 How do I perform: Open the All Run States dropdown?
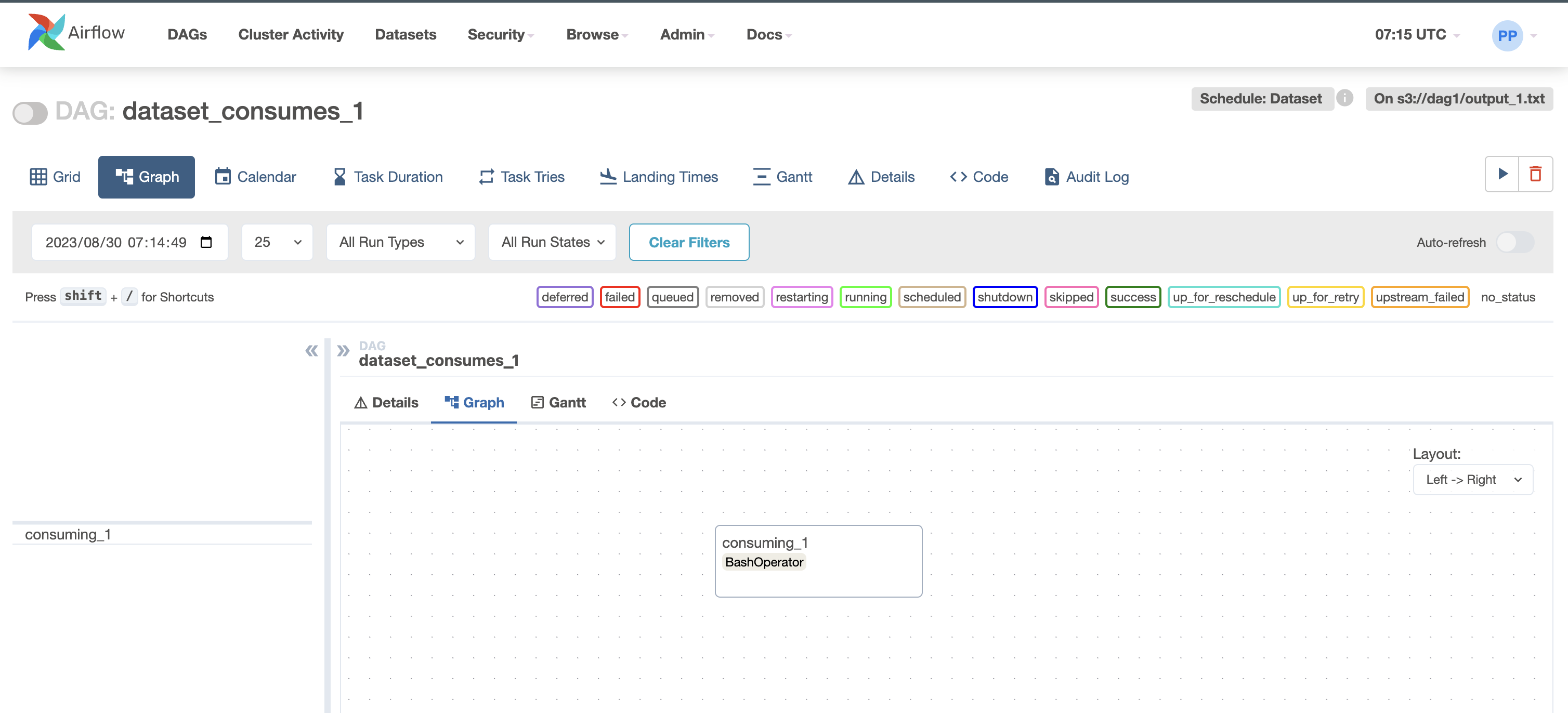(x=552, y=242)
